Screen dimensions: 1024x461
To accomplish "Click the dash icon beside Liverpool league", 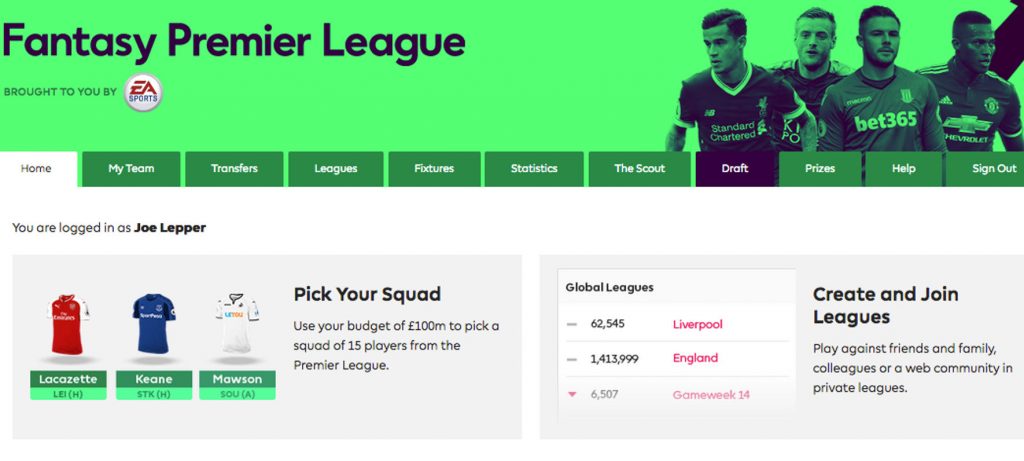I will coord(572,324).
